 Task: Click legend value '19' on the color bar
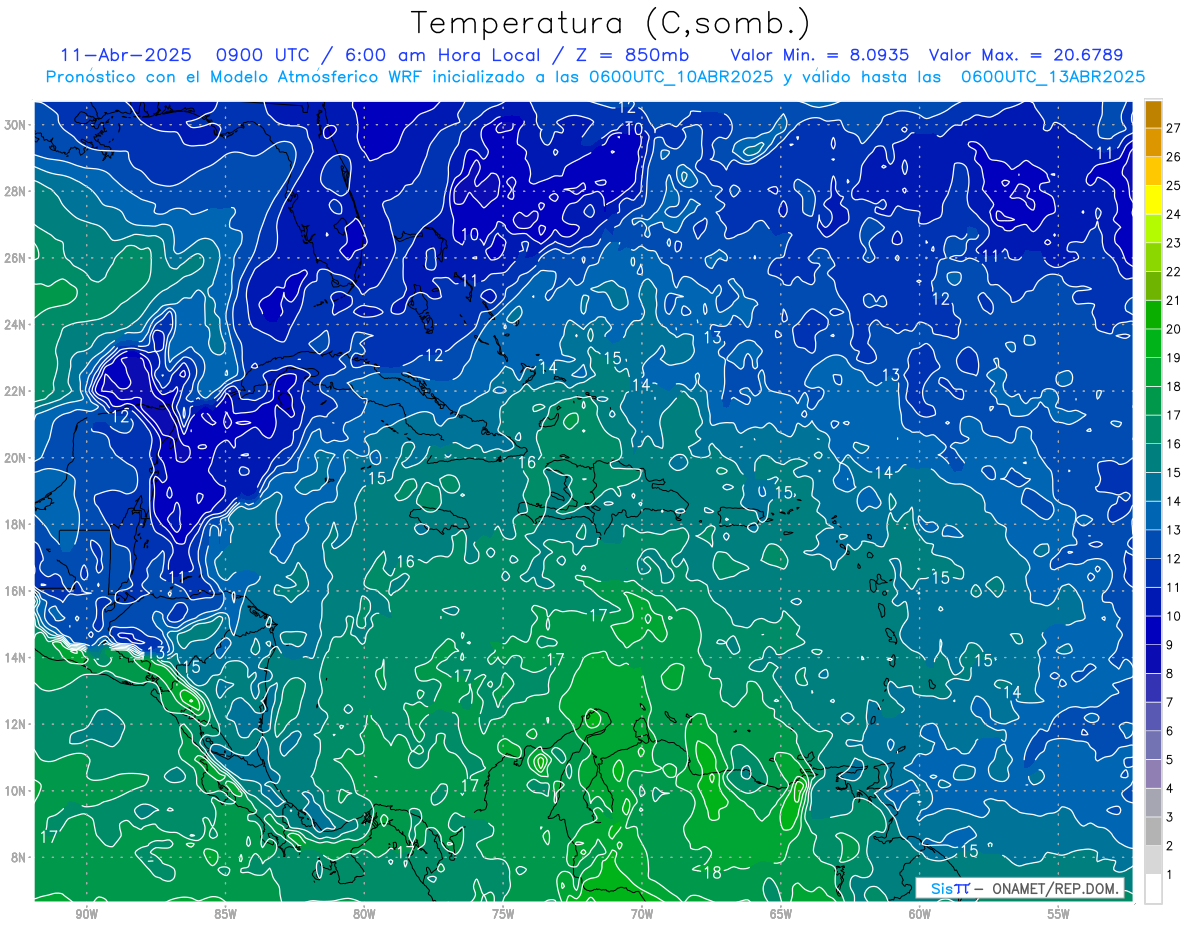pos(1173,358)
